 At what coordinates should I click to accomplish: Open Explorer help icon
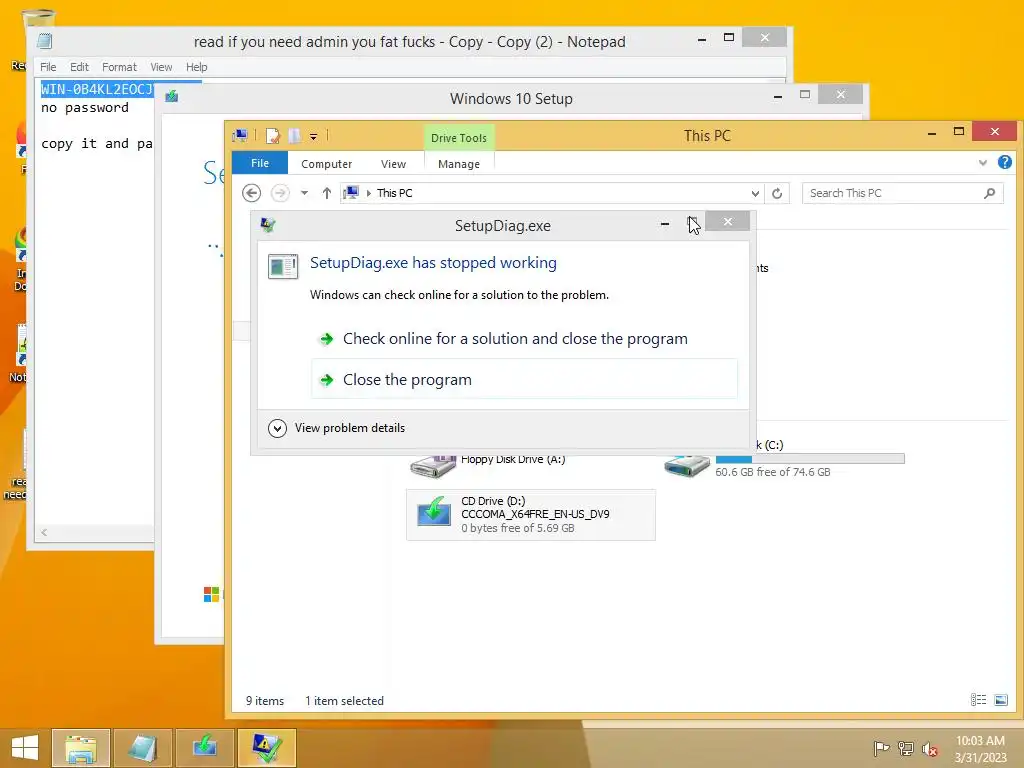[1005, 162]
